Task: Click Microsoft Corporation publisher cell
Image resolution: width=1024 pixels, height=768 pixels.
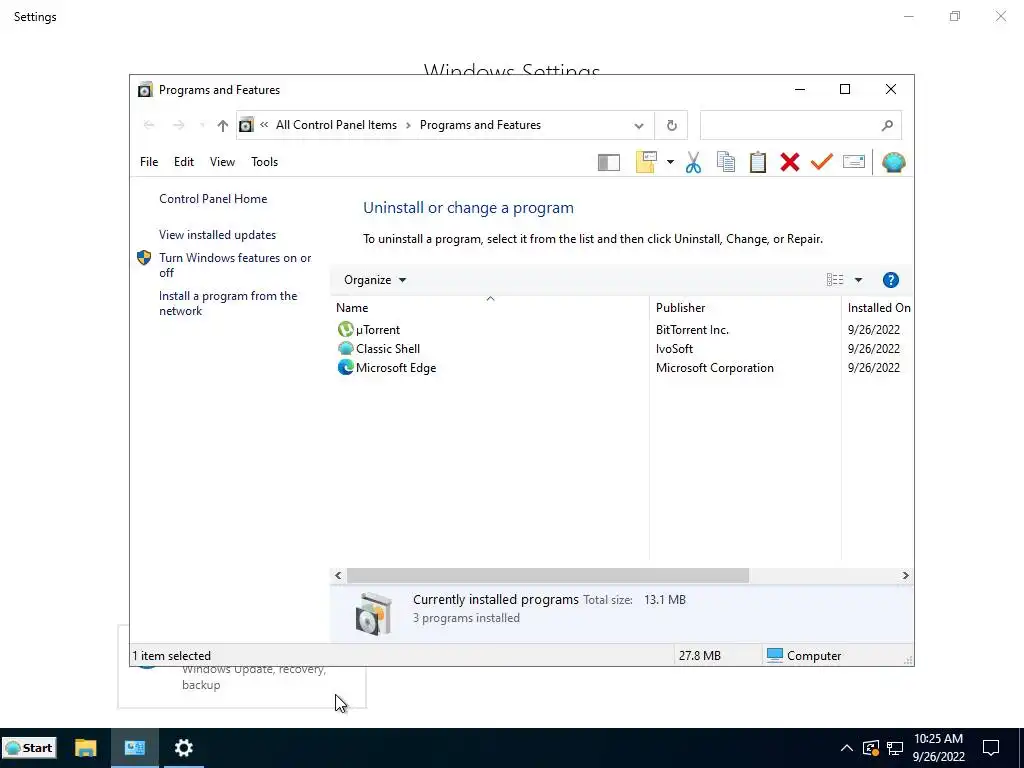Action: click(x=714, y=368)
